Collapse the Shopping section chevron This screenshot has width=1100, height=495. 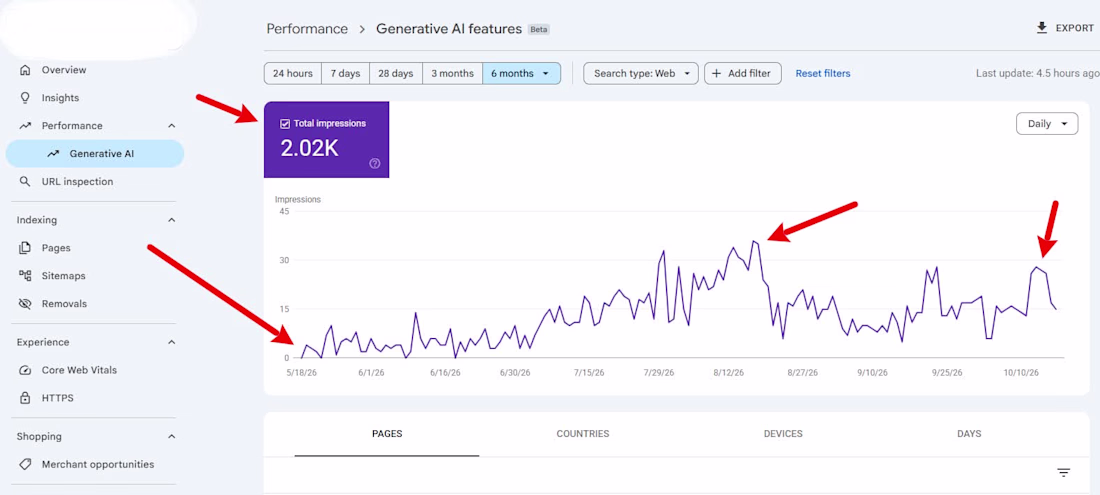(x=172, y=436)
